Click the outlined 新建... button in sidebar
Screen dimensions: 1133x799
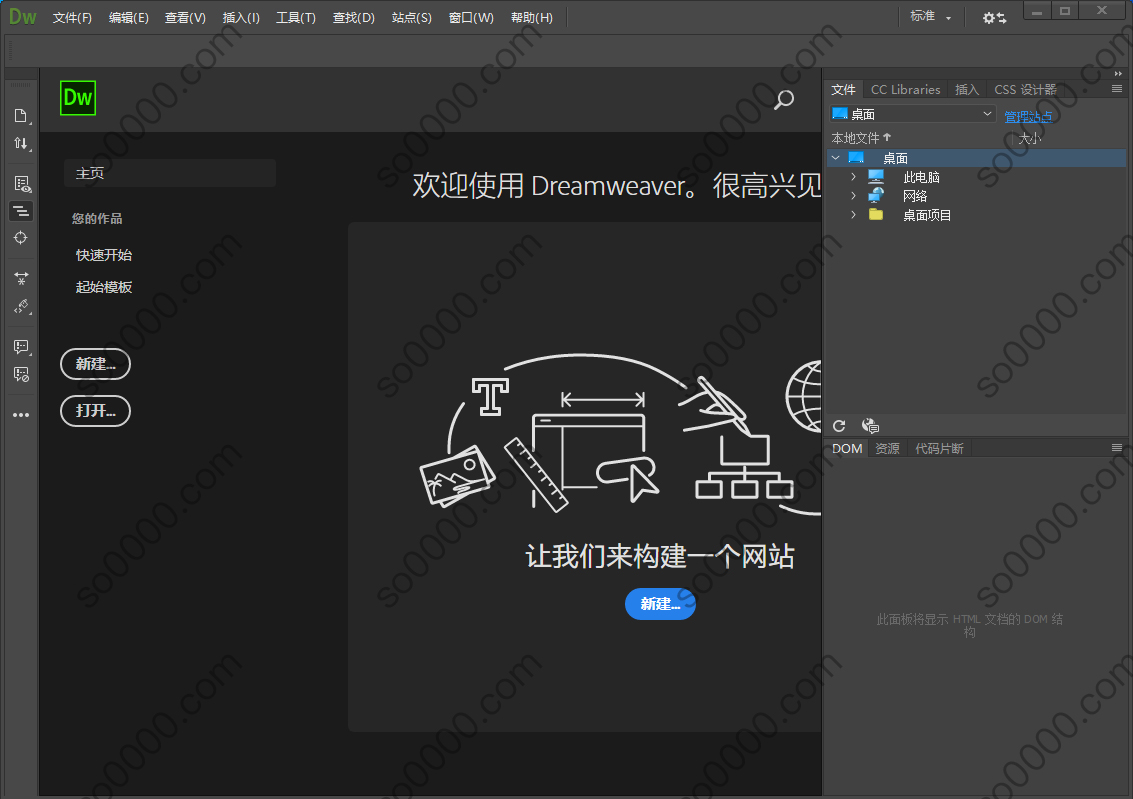point(95,364)
